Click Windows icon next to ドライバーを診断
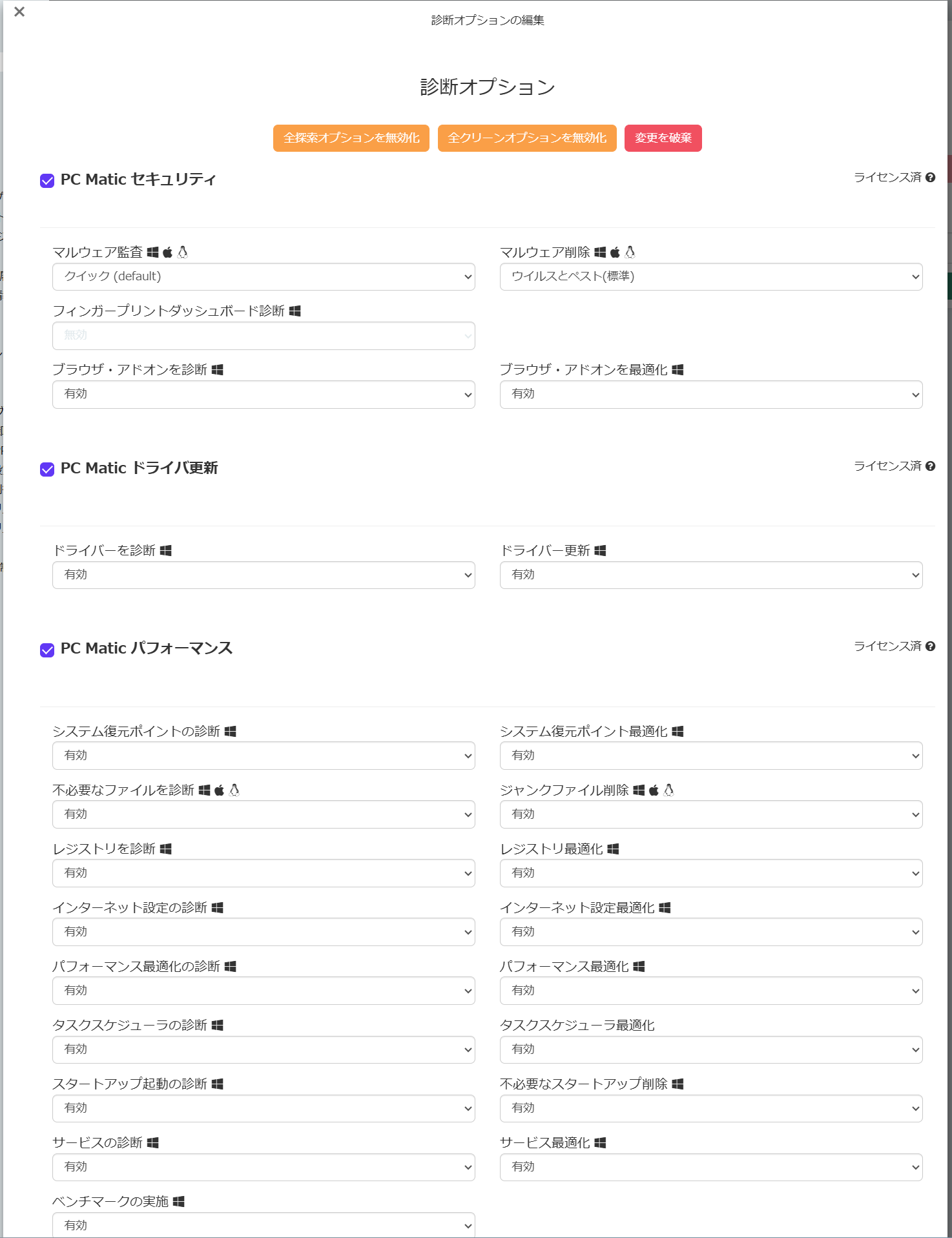This screenshot has width=952, height=1238. click(x=166, y=551)
